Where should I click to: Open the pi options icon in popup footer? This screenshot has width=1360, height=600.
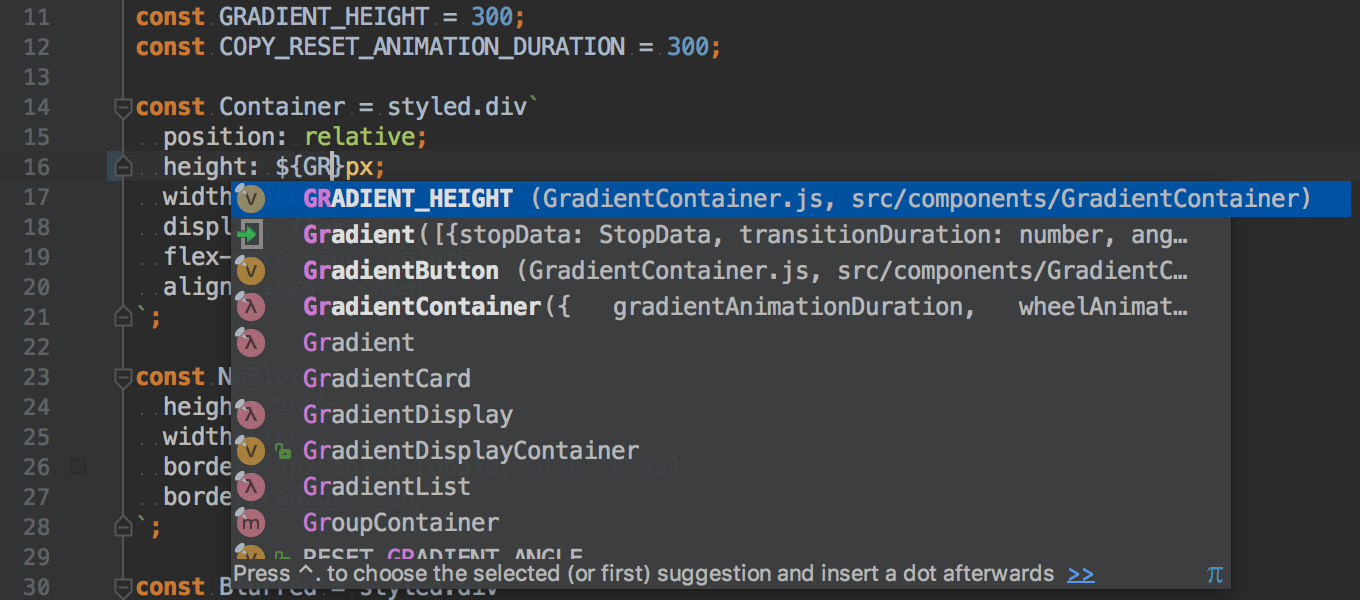click(x=1215, y=575)
